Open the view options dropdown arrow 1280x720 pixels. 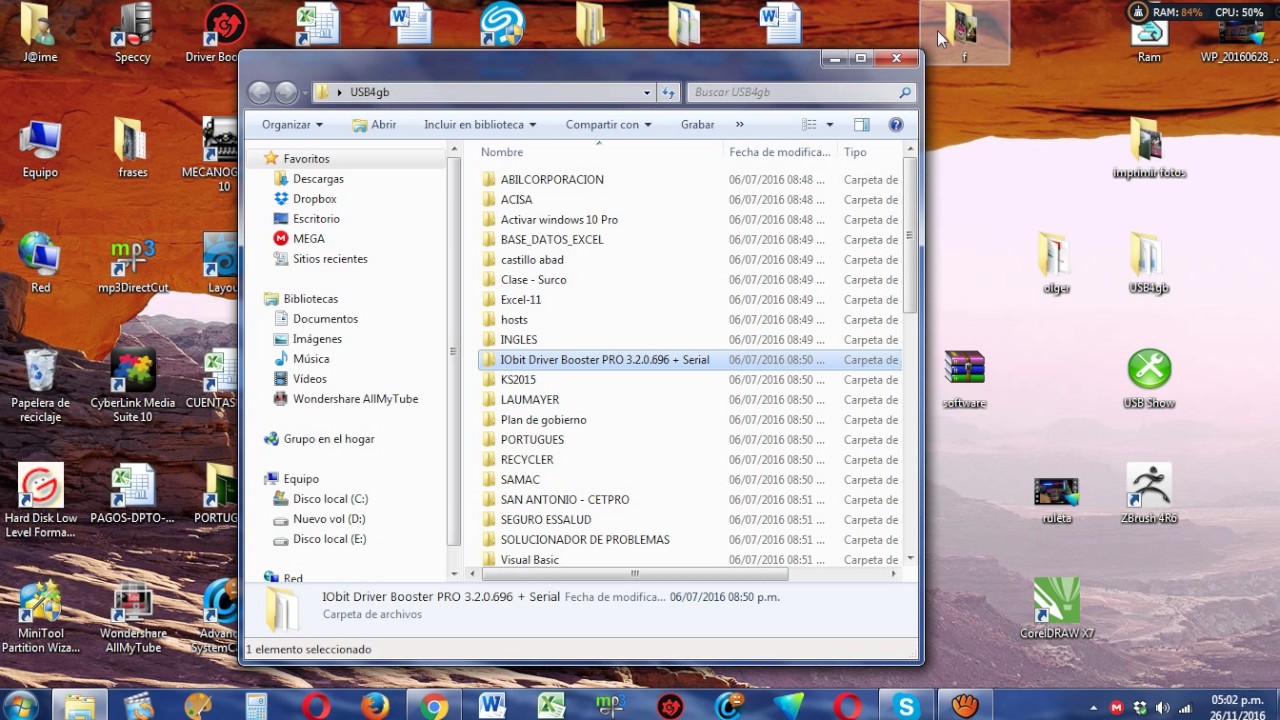830,125
